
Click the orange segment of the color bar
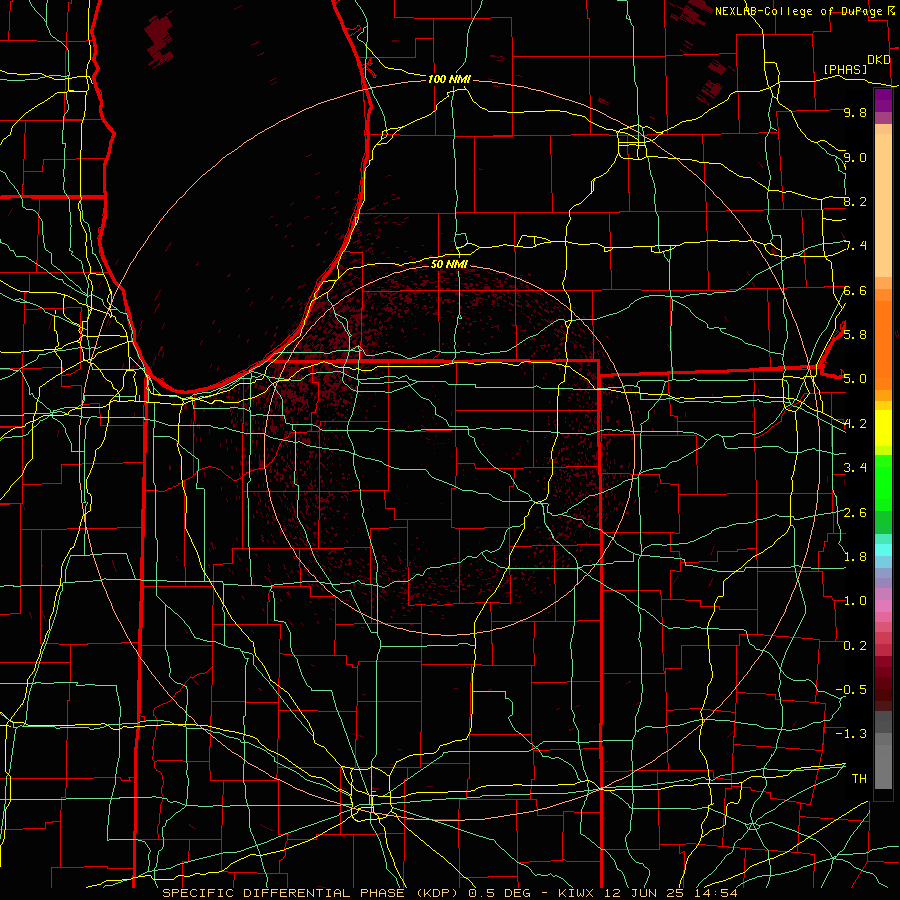click(883, 344)
